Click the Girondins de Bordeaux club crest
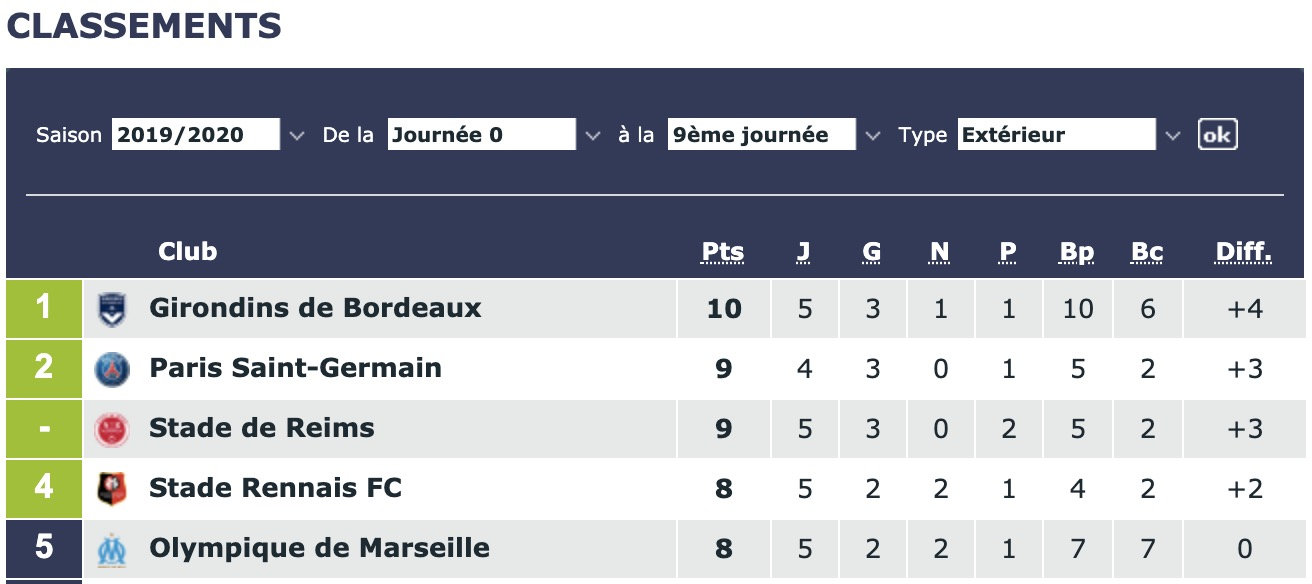1312x584 pixels. click(x=111, y=309)
